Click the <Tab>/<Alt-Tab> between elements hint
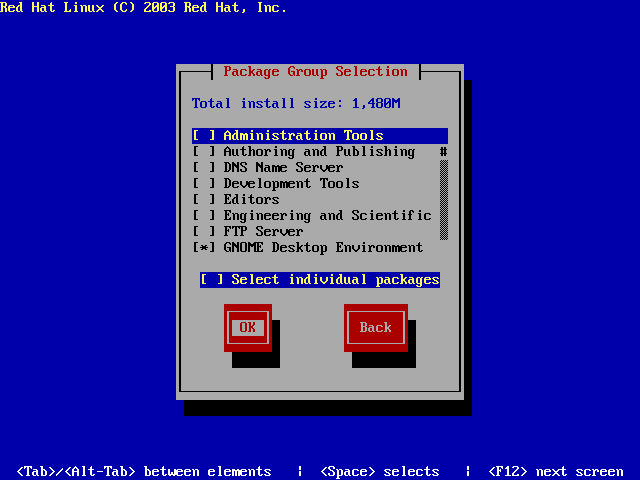 tap(144, 472)
